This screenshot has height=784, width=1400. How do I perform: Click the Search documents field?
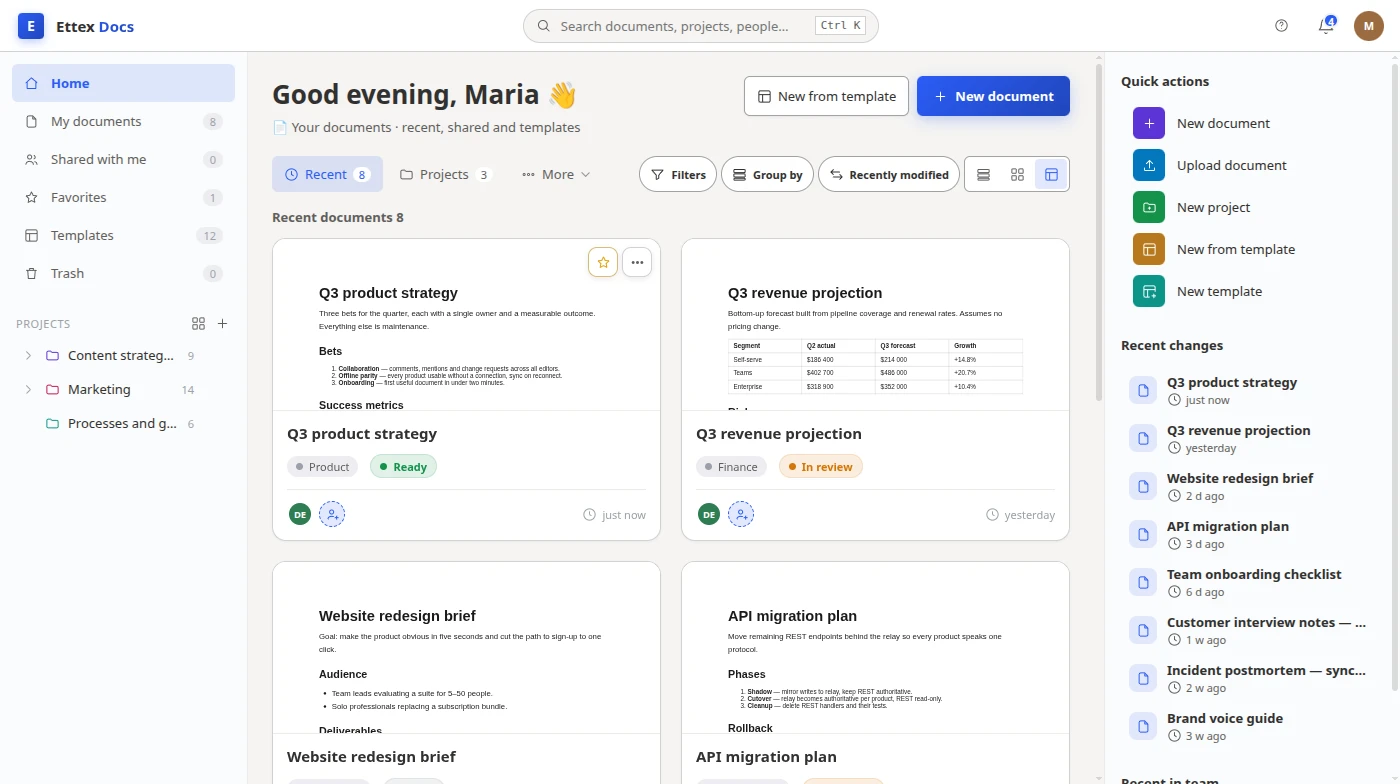700,26
